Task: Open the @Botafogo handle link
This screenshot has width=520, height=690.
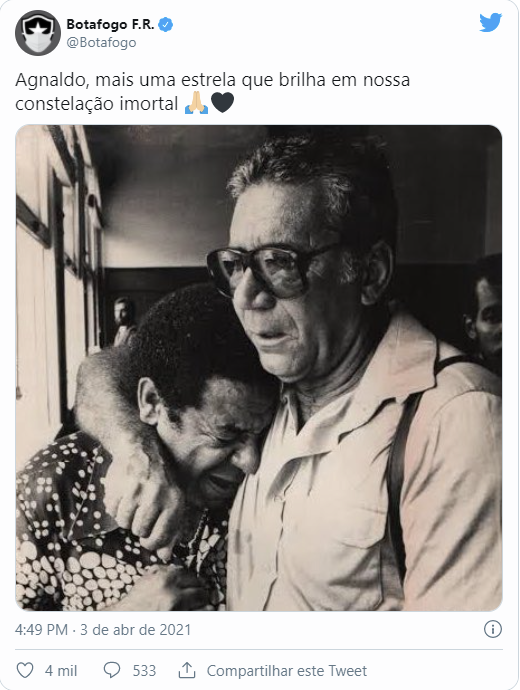Action: [101, 43]
